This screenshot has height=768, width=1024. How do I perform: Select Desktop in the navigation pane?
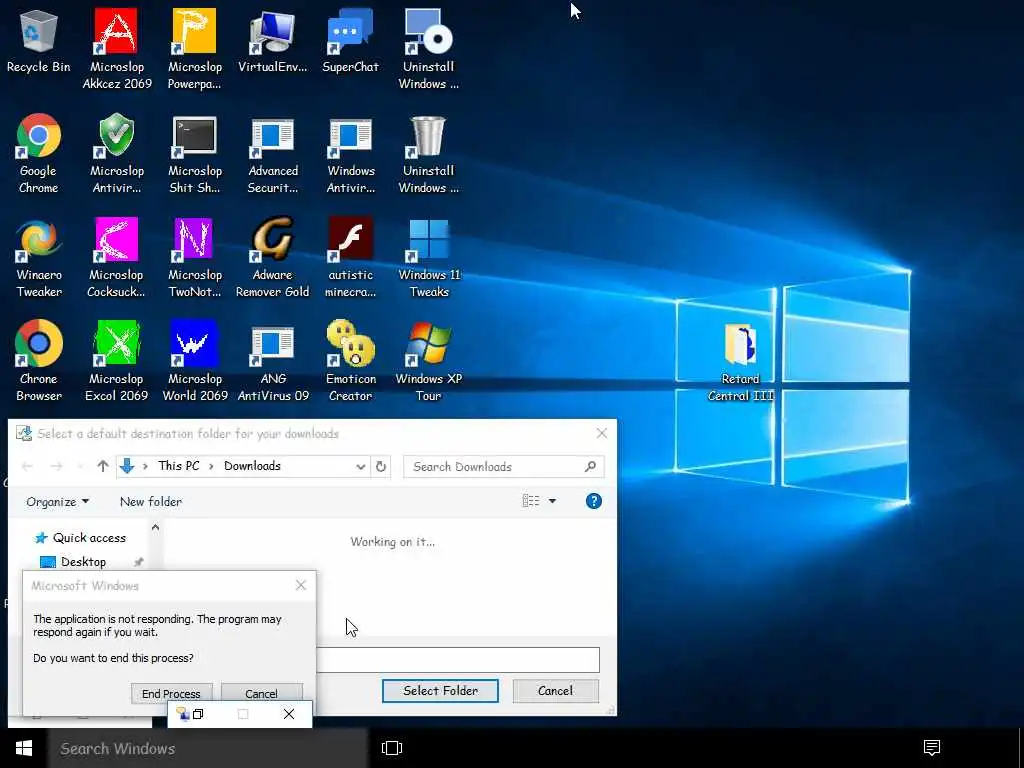[73, 562]
